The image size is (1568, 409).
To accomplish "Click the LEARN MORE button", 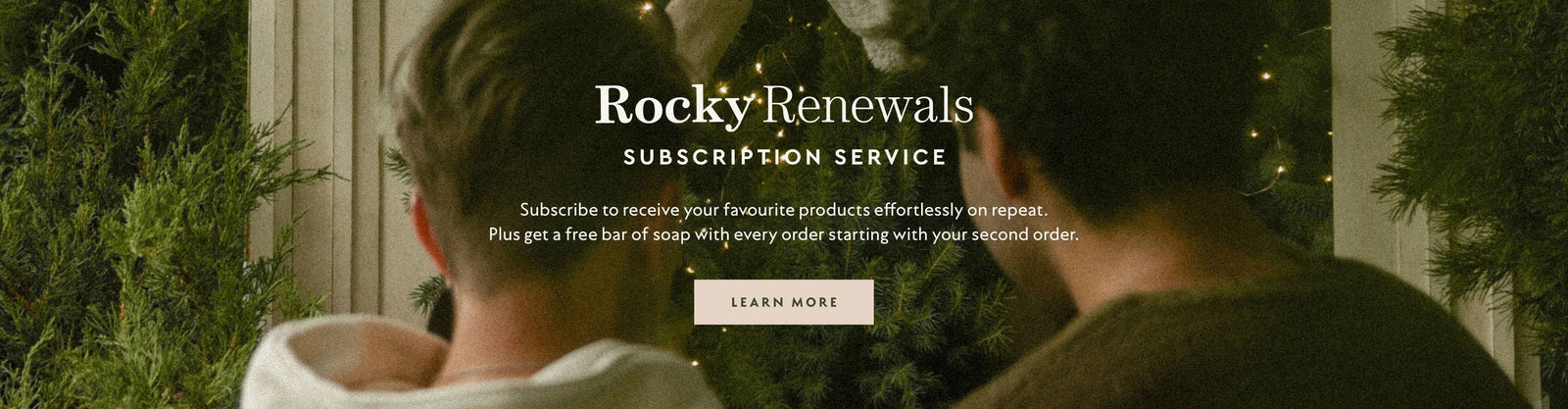I will tap(783, 302).
